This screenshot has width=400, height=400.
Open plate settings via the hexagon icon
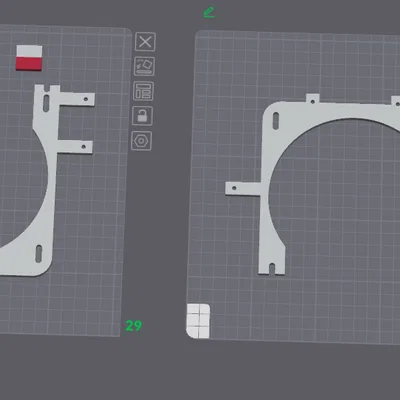pos(141,141)
